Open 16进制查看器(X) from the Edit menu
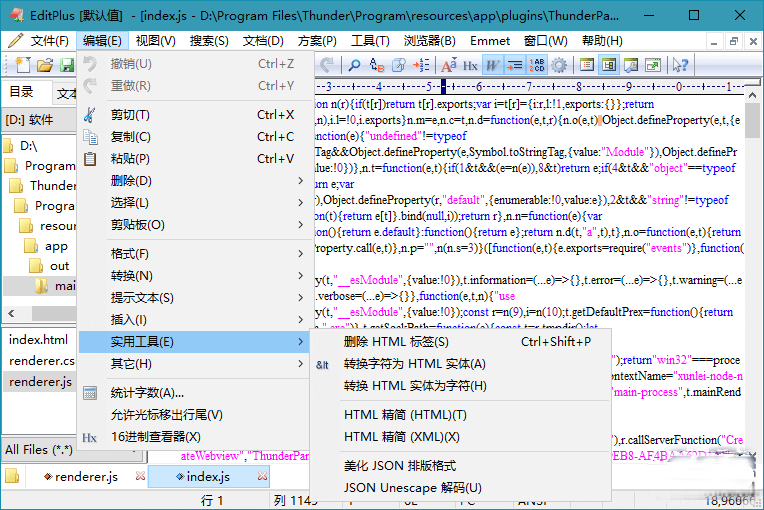Image resolution: width=764 pixels, height=510 pixels. [x=193, y=436]
